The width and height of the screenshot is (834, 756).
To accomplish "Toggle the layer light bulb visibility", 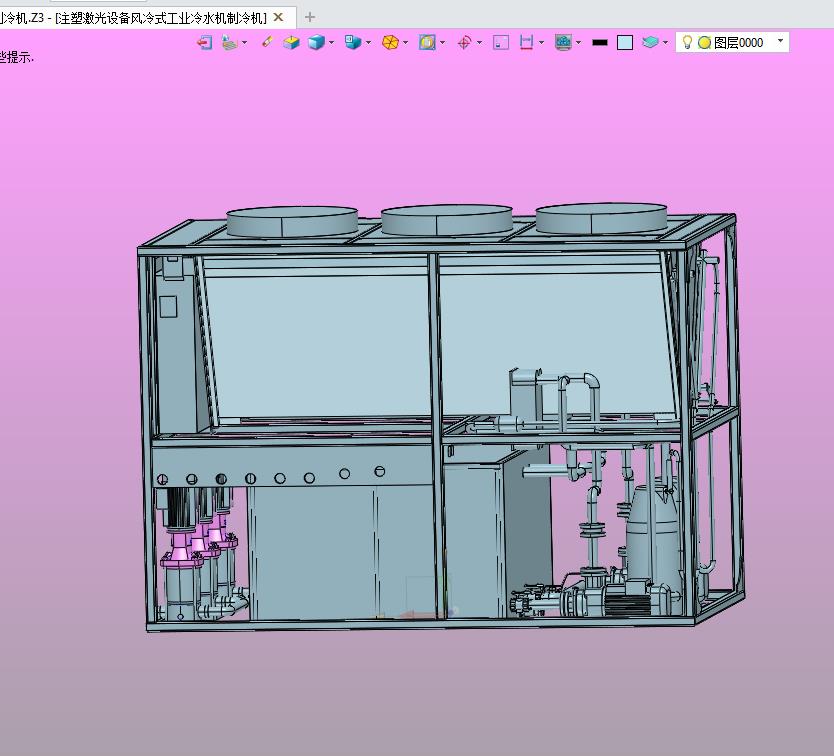I will click(687, 43).
